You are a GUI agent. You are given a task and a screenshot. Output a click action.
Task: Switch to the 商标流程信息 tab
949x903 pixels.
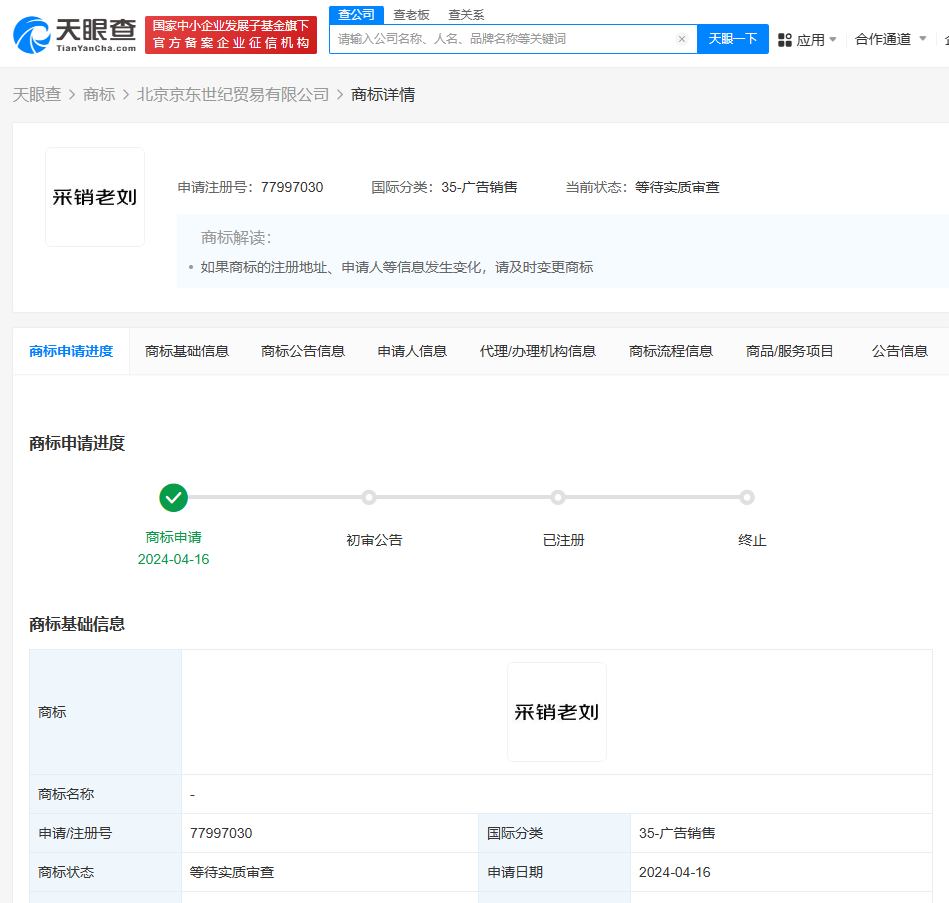click(x=670, y=351)
